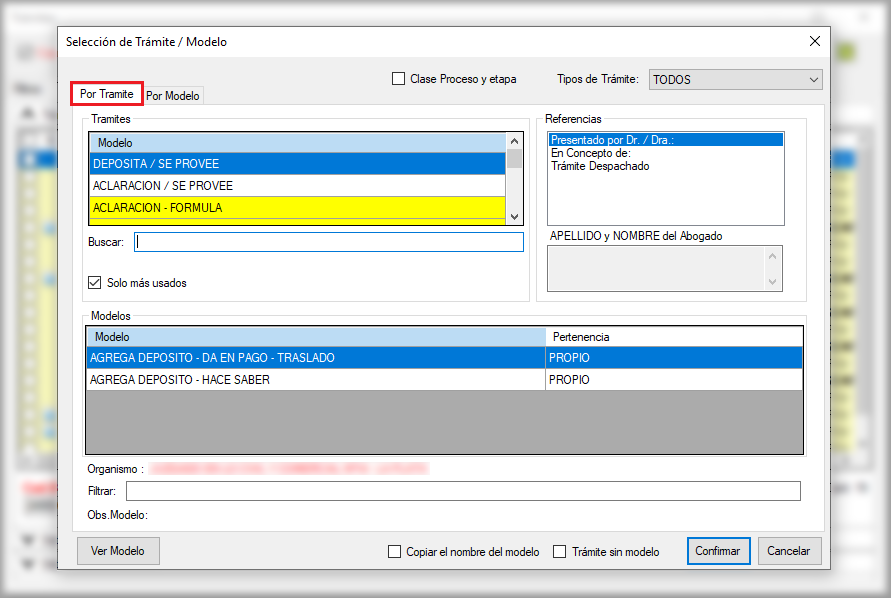Screen dimensions: 891x598
Task: Confirm selection with Confirmar button
Action: pyautogui.click(x=718, y=551)
